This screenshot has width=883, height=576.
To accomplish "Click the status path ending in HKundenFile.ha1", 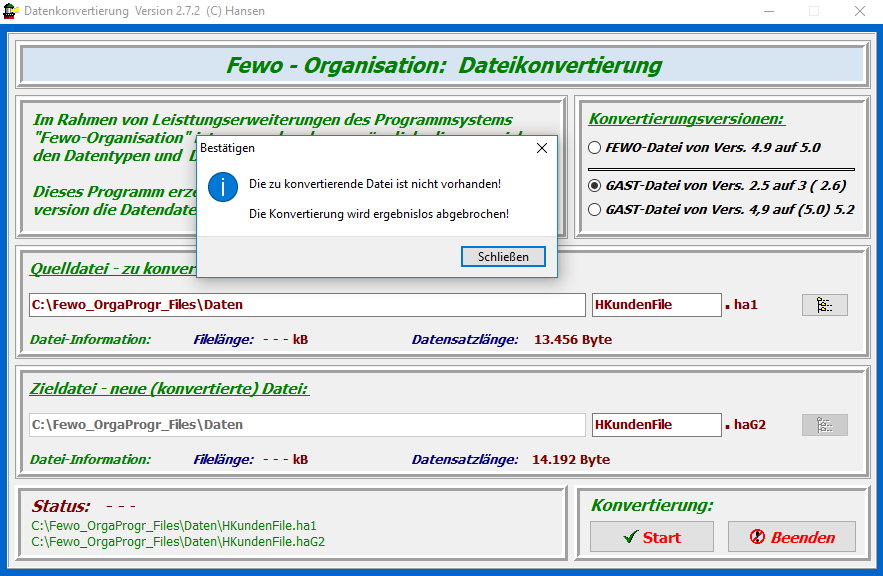I will pyautogui.click(x=174, y=525).
